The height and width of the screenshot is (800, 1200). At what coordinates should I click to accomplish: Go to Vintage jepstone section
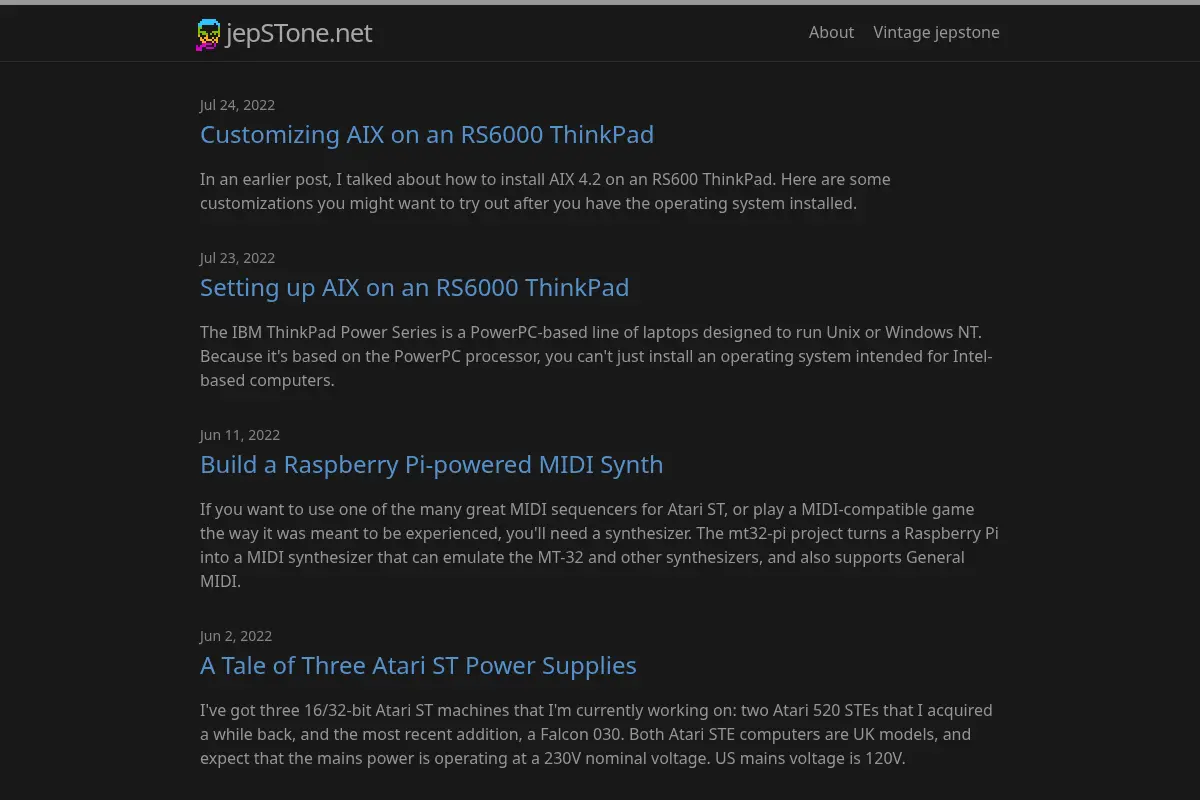[x=936, y=32]
